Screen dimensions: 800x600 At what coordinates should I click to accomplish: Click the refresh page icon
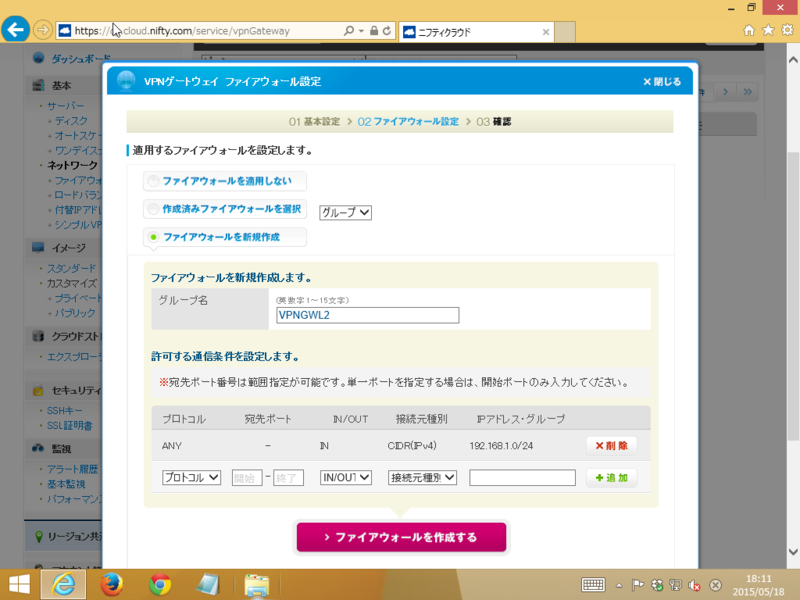387,31
